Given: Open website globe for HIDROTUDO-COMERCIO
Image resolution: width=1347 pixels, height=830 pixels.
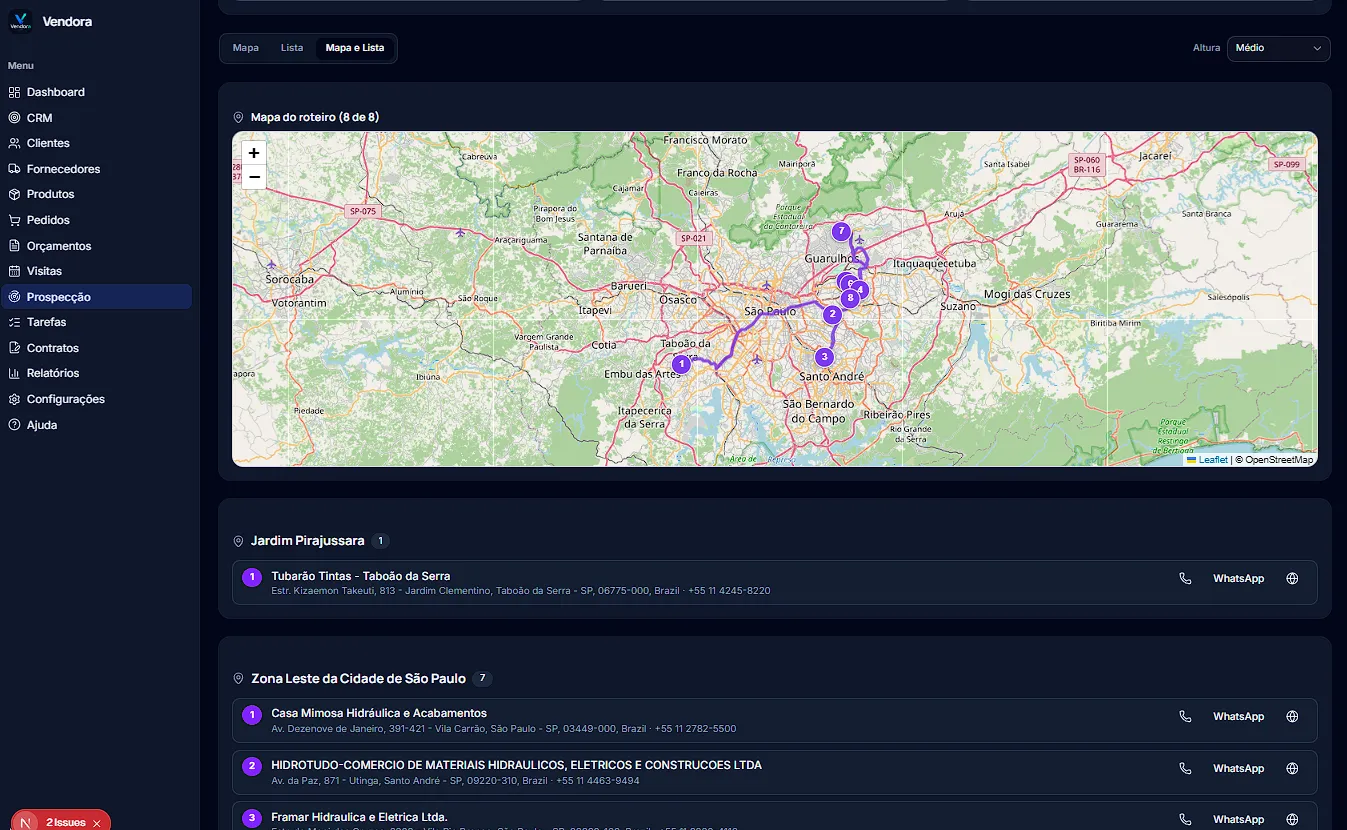Looking at the screenshot, I should (x=1292, y=768).
